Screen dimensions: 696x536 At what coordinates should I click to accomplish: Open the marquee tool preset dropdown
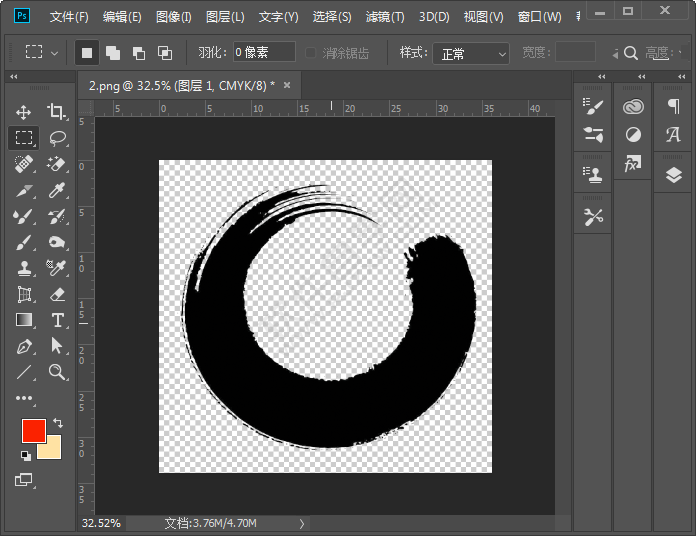pos(55,54)
